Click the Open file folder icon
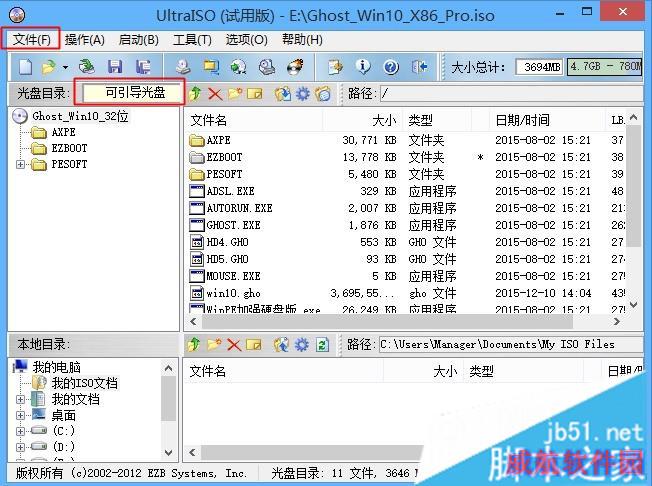This screenshot has width=652, height=486. 49,67
